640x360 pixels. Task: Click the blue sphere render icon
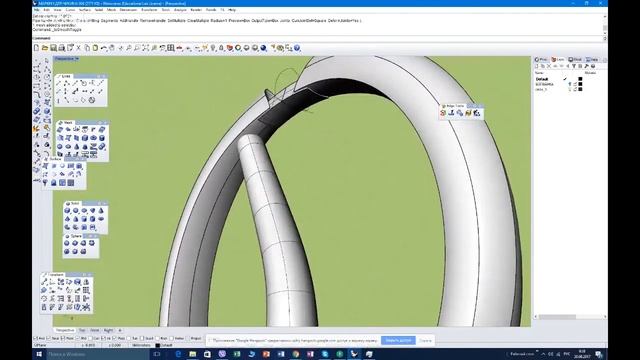pyautogui.click(x=264, y=48)
